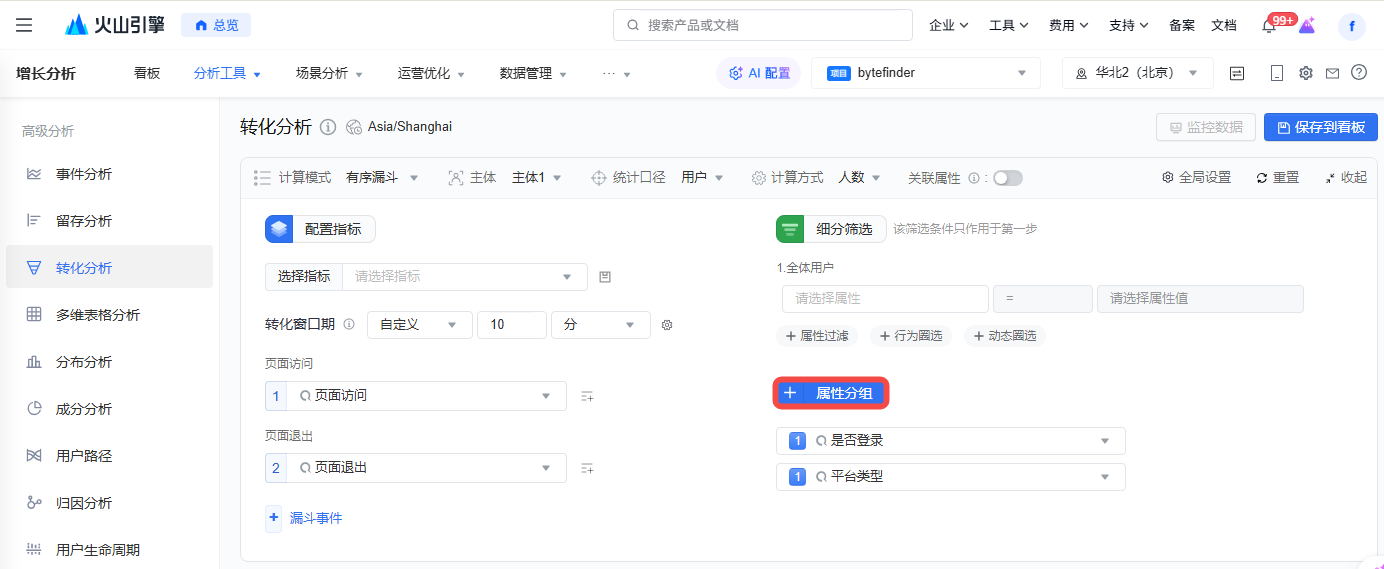Image resolution: width=1384 pixels, height=569 pixels.
Task: Open the bytefinder project dropdown
Action: 926,73
